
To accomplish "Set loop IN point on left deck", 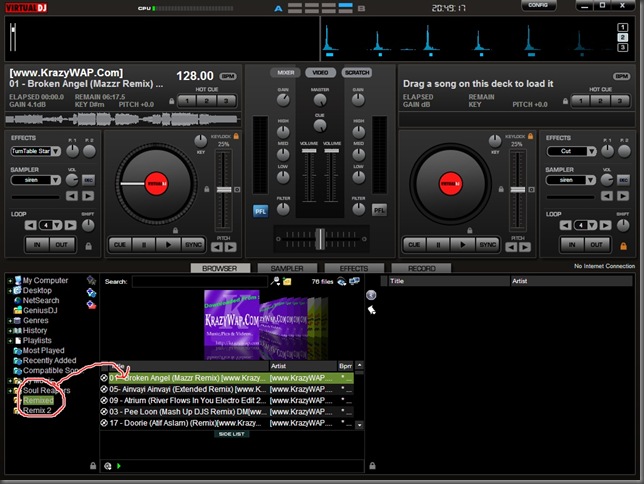I will [37, 245].
